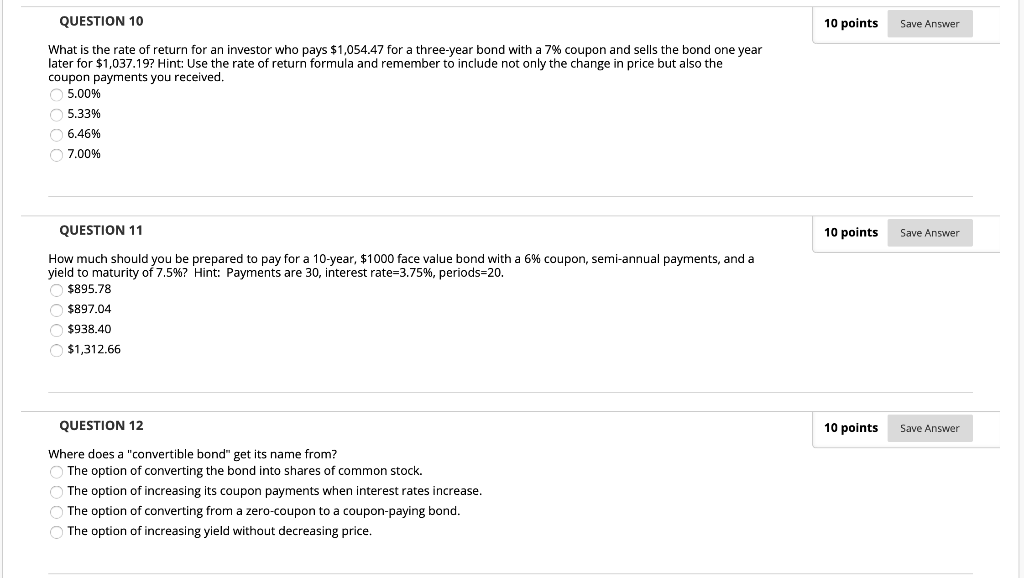The image size is (1024, 578).
Task: Select the $938.40 answer option
Action: (x=56, y=329)
